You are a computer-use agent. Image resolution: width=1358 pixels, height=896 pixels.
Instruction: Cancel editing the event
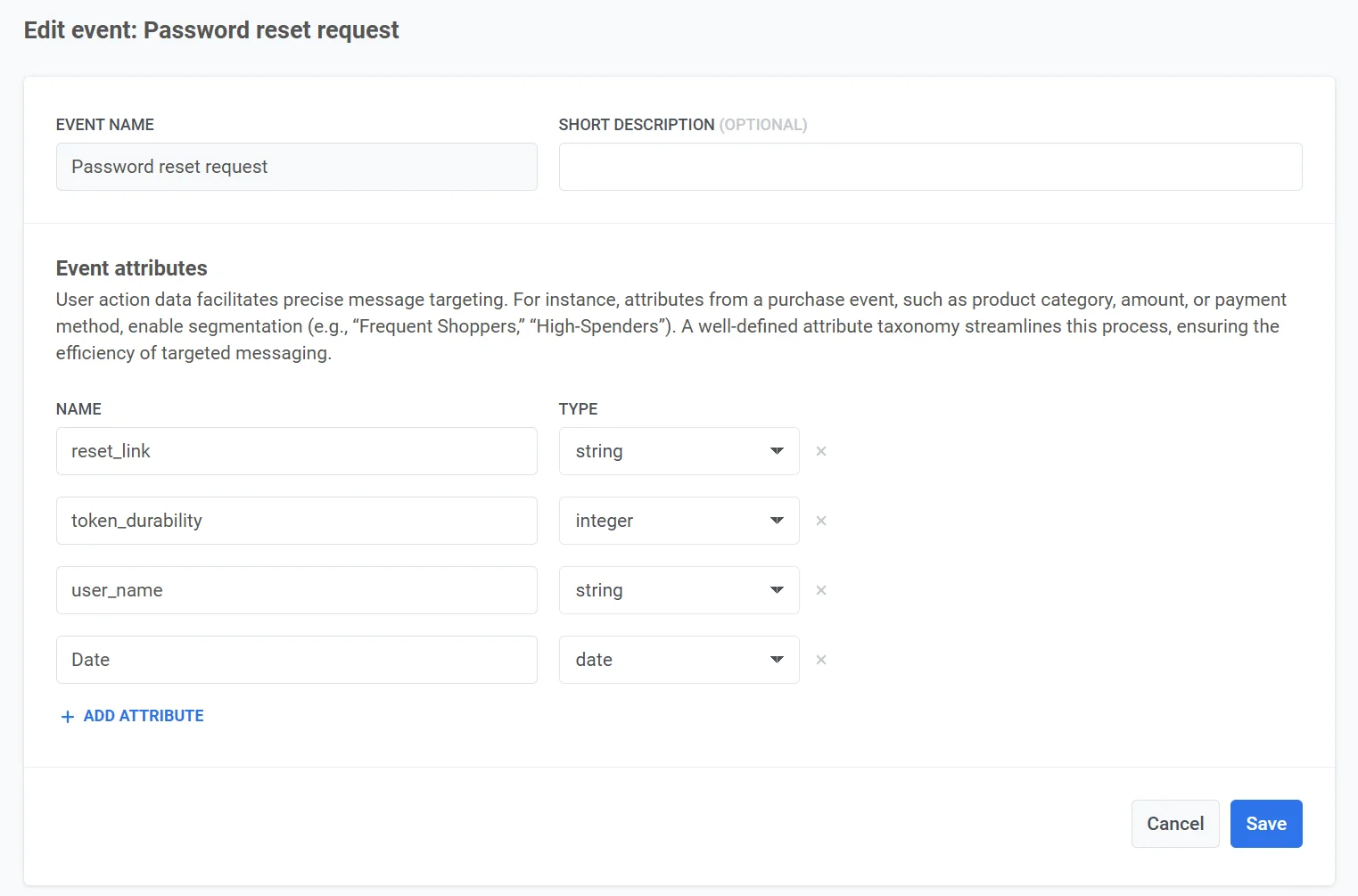click(x=1174, y=823)
